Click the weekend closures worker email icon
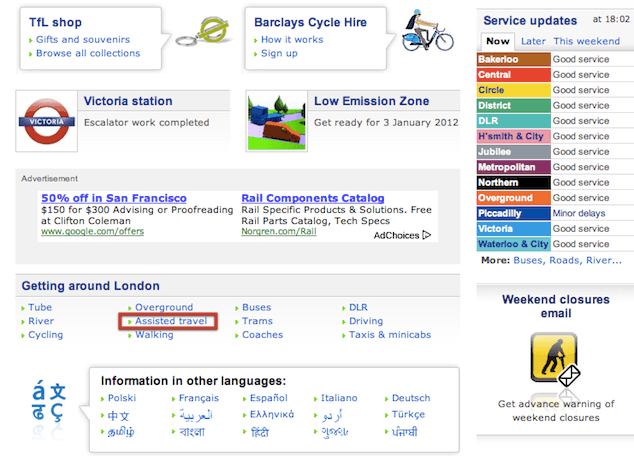Image resolution: width=634 pixels, height=456 pixels. (555, 359)
